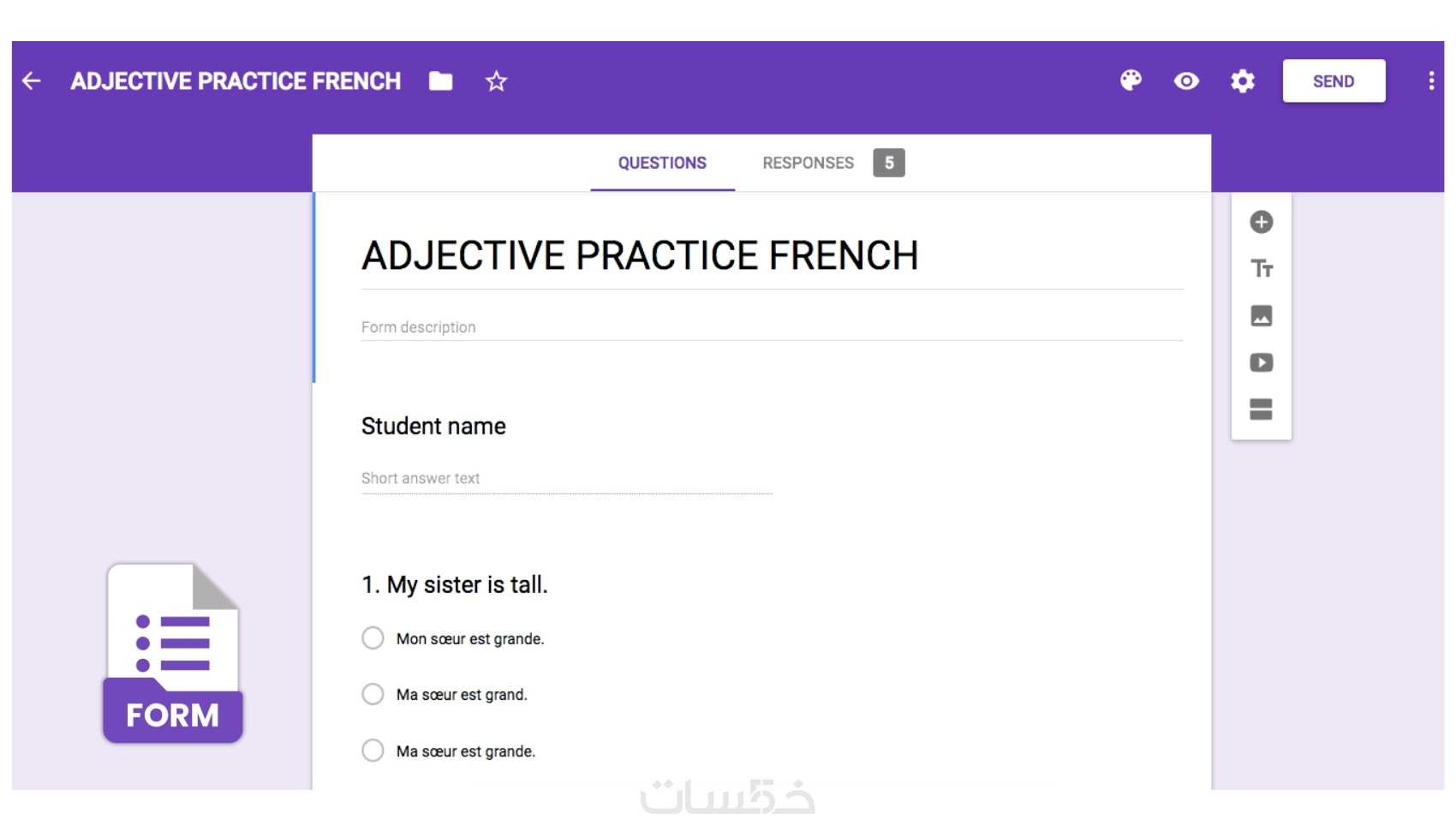This screenshot has width=1456, height=831.
Task: Click the '1. My sister is tall.' question
Action: pos(455,584)
